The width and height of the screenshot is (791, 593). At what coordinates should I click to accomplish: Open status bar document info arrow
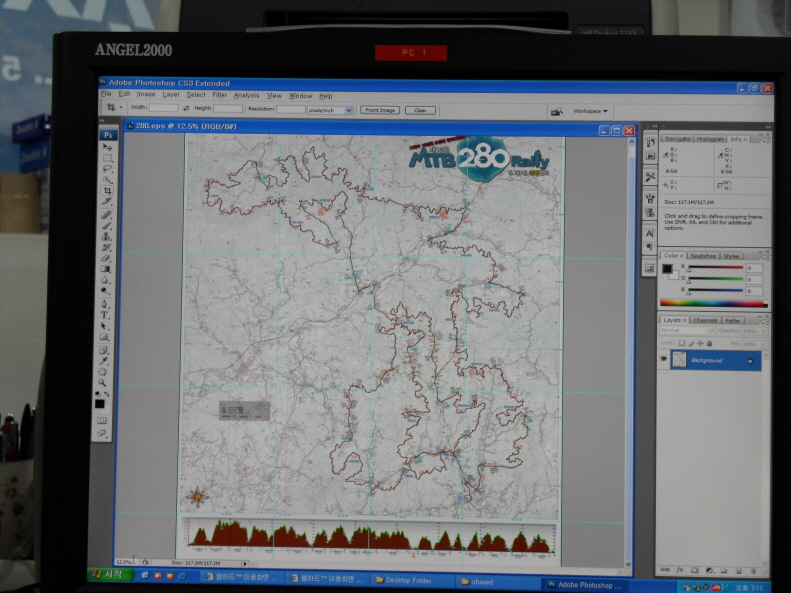click(x=245, y=563)
